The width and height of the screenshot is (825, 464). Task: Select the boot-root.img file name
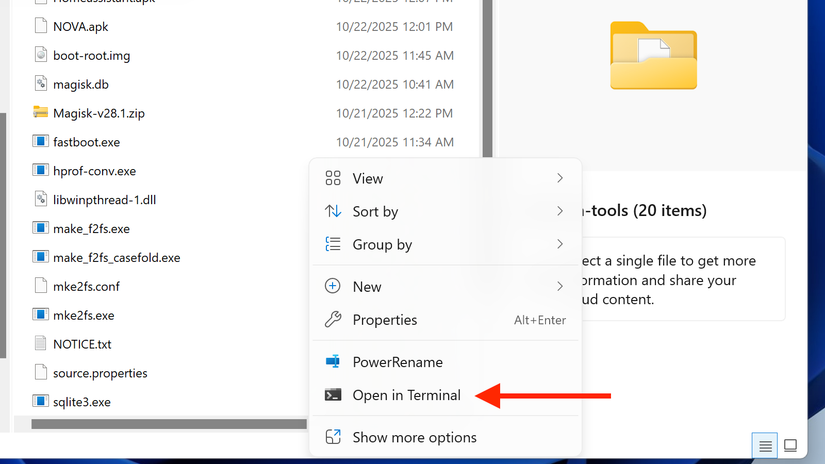coord(92,55)
